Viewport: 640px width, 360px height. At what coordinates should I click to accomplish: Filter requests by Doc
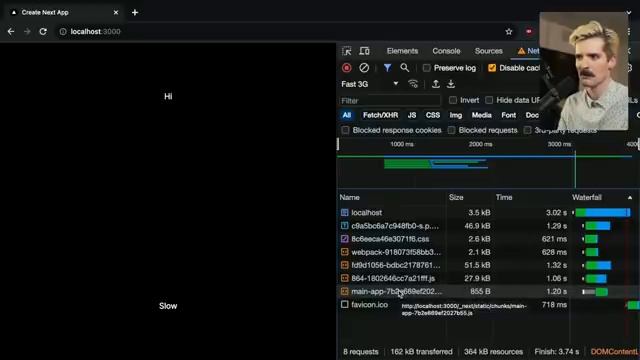[532, 115]
